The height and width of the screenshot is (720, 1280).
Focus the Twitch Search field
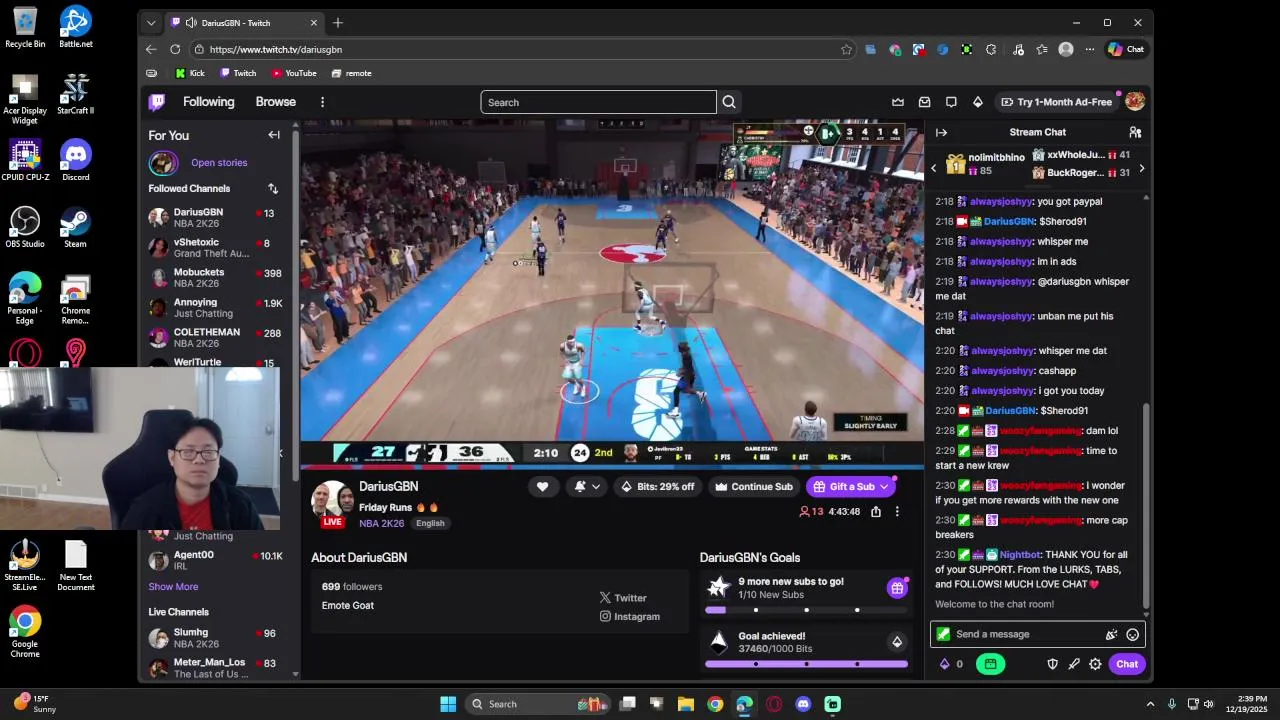tap(598, 102)
